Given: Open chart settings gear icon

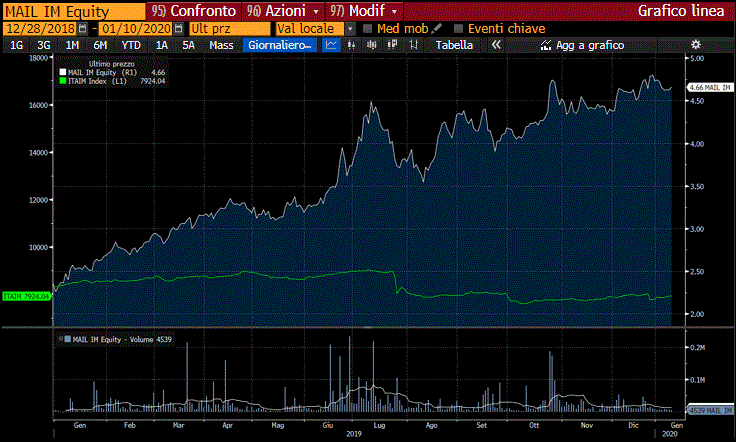Looking at the screenshot, I should point(696,45).
